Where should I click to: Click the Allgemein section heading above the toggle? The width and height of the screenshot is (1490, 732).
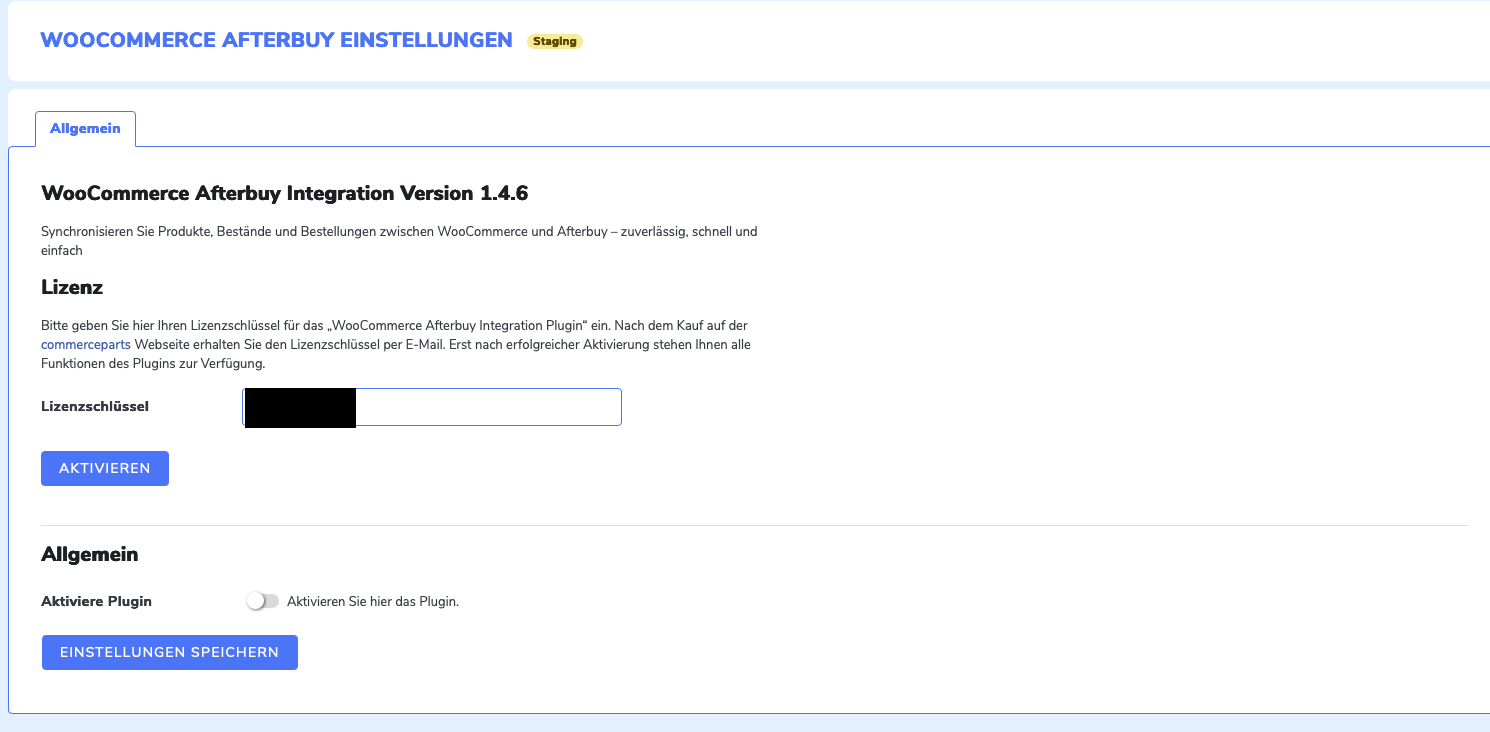[89, 554]
